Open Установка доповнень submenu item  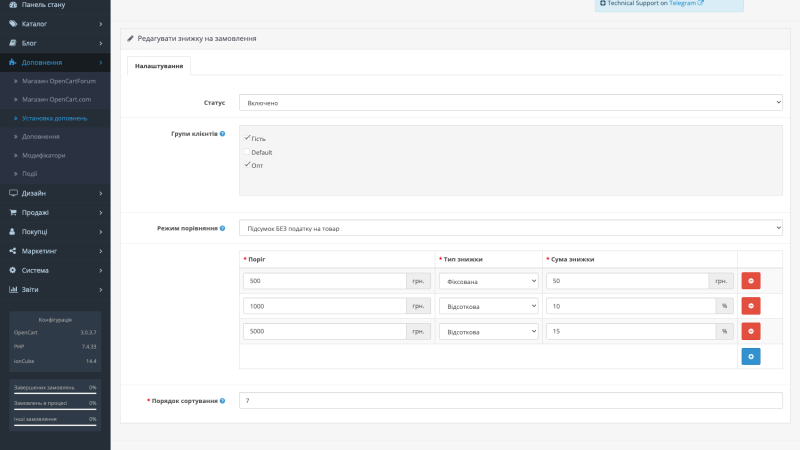tap(55, 118)
